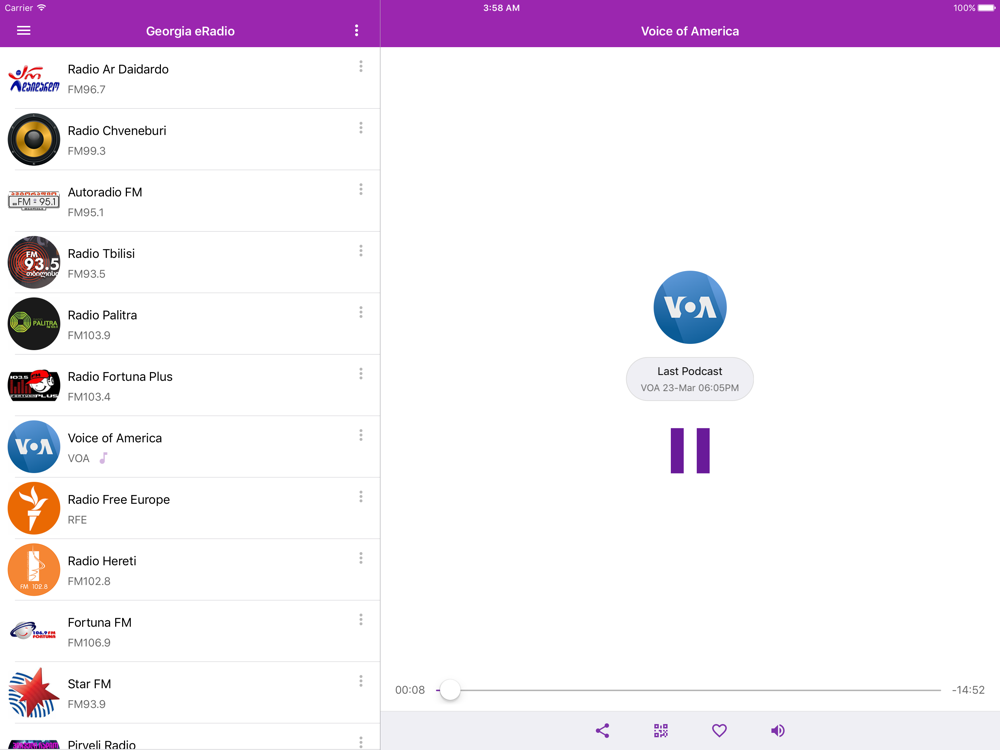The image size is (1000, 750).
Task: Open options for Star FM
Action: click(x=361, y=681)
